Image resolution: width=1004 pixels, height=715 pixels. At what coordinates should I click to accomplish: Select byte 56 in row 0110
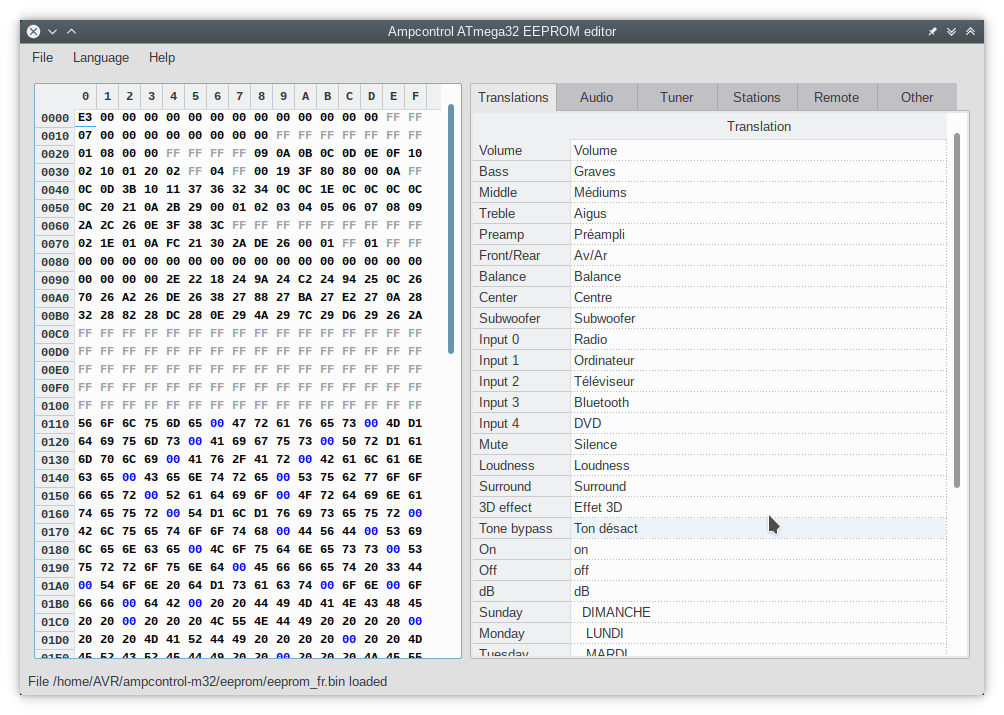(85, 423)
